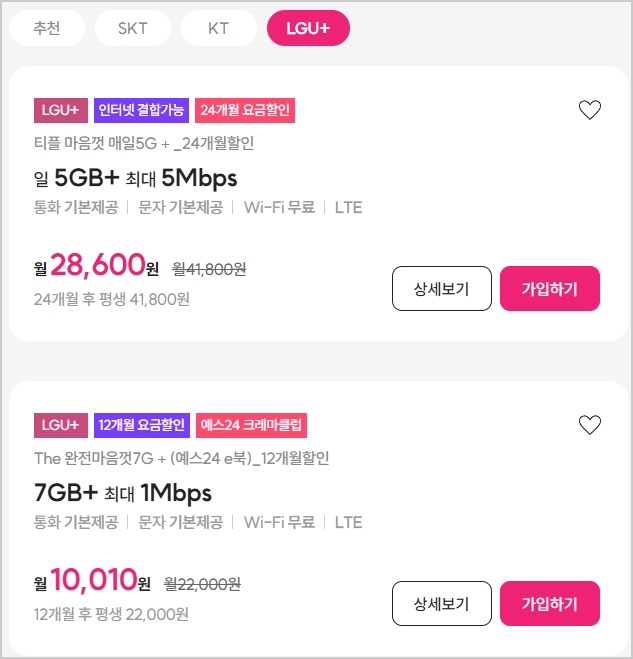Open the 7GB+ 최대 1Mbps plan title
The width and height of the screenshot is (633, 659).
tap(123, 493)
